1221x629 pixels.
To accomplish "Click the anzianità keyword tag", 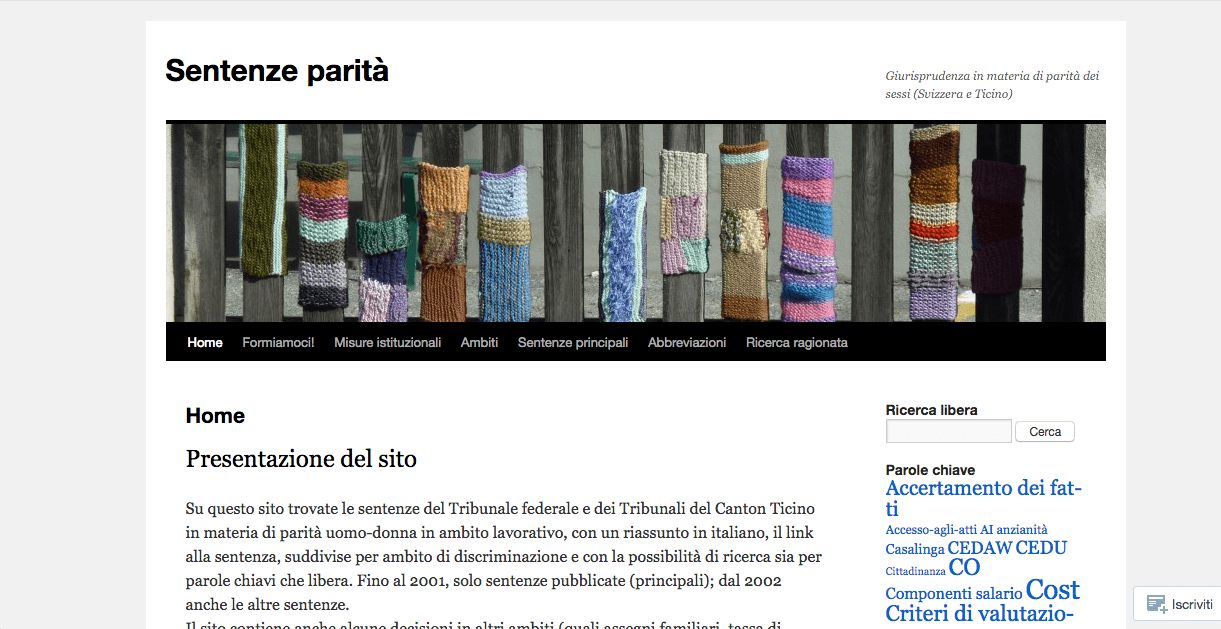I will tap(1023, 530).
